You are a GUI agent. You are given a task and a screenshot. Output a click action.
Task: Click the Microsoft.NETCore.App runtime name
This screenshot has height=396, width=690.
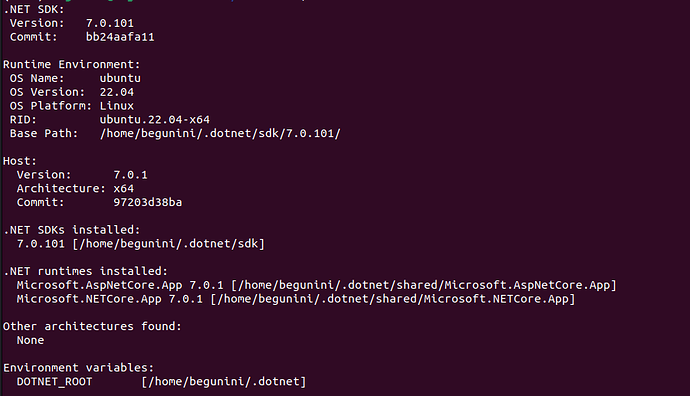pos(89,299)
